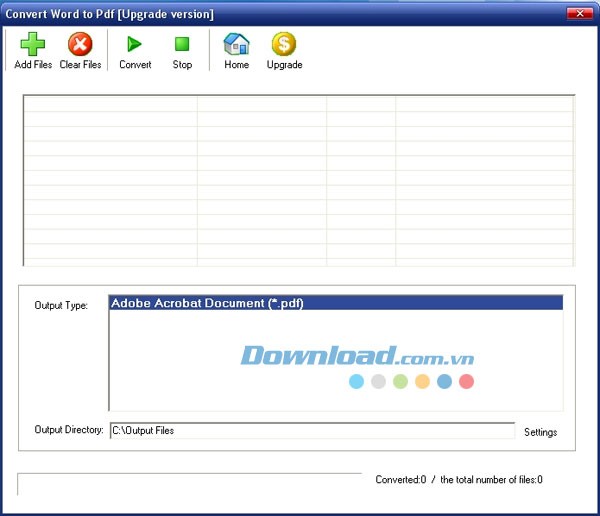Image resolution: width=600 pixels, height=516 pixels.
Task: Click the Download.com.vn watermark logo
Action: pos(357,357)
